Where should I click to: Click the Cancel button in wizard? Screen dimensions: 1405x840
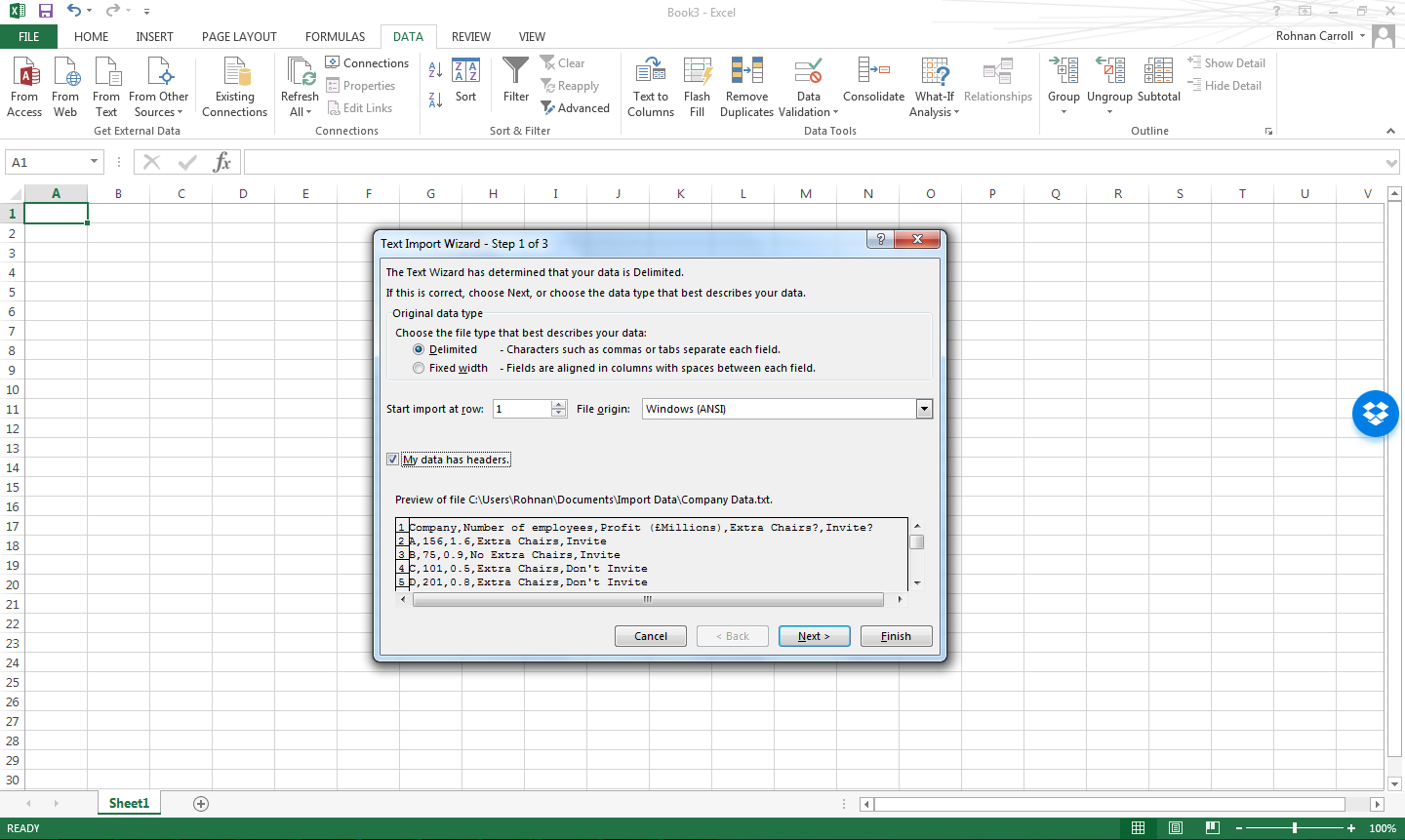(651, 636)
